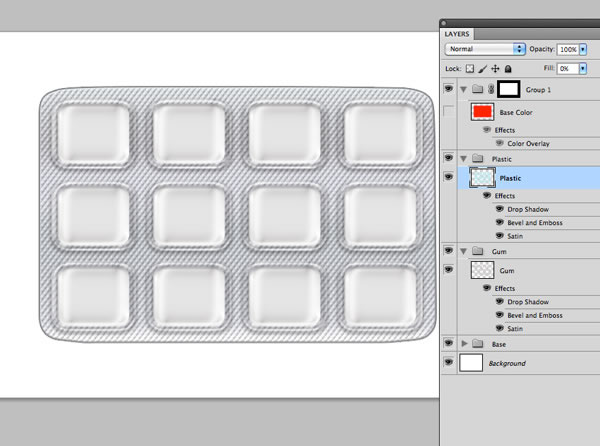This screenshot has height=446, width=600.
Task: Open the Opacity slider arrow
Action: coord(583,49)
